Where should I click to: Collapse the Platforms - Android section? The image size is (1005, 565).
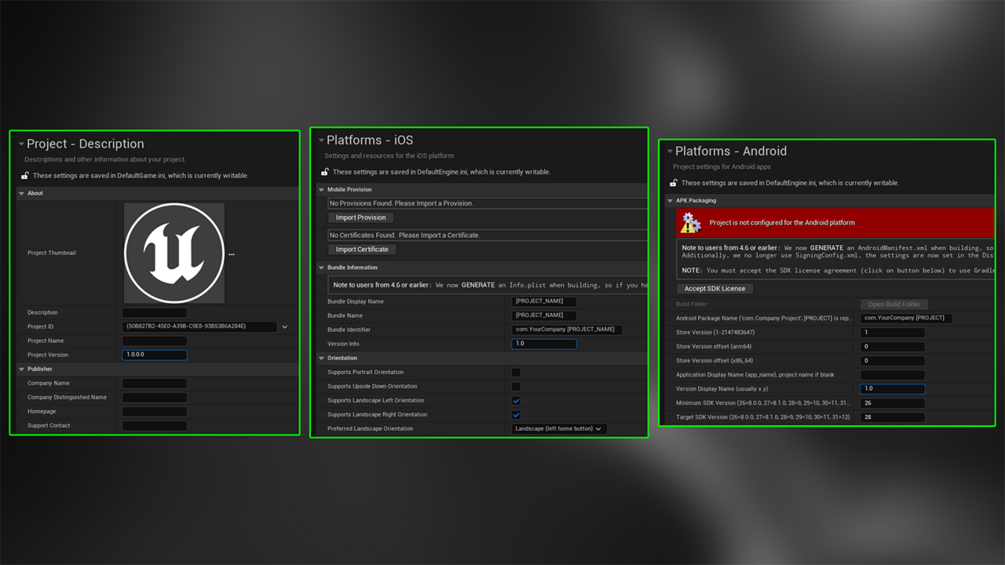(670, 152)
